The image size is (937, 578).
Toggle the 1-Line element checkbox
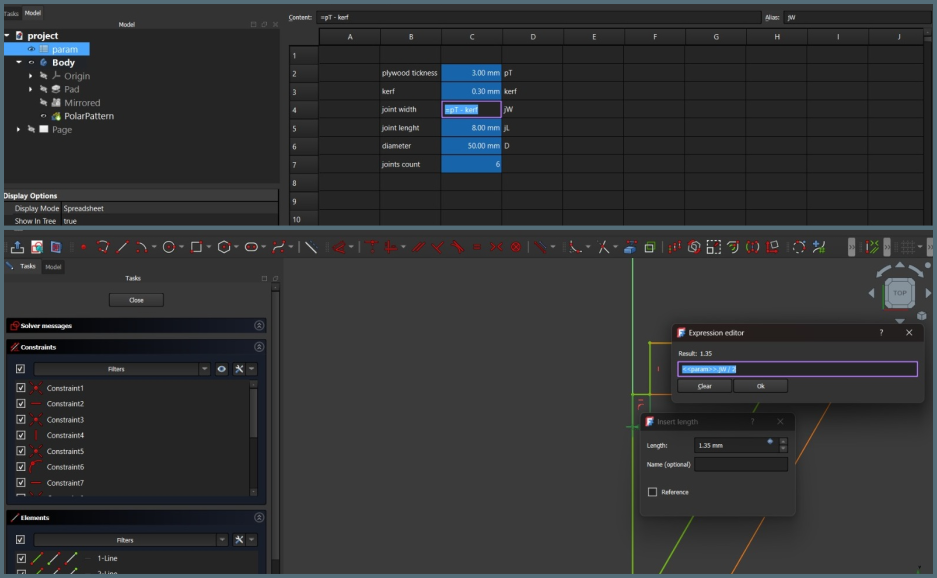tap(22, 558)
